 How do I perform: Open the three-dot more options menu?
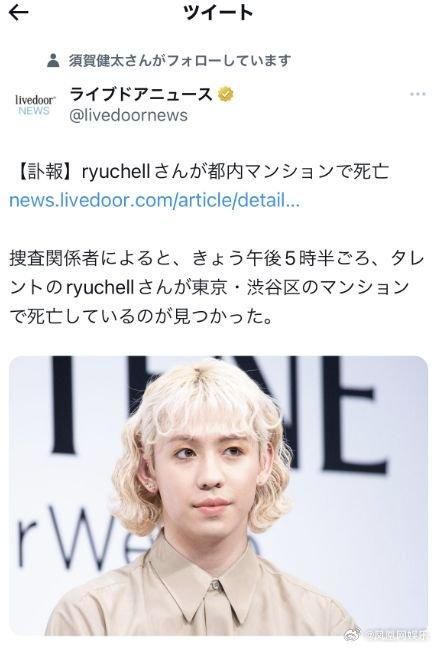417,94
